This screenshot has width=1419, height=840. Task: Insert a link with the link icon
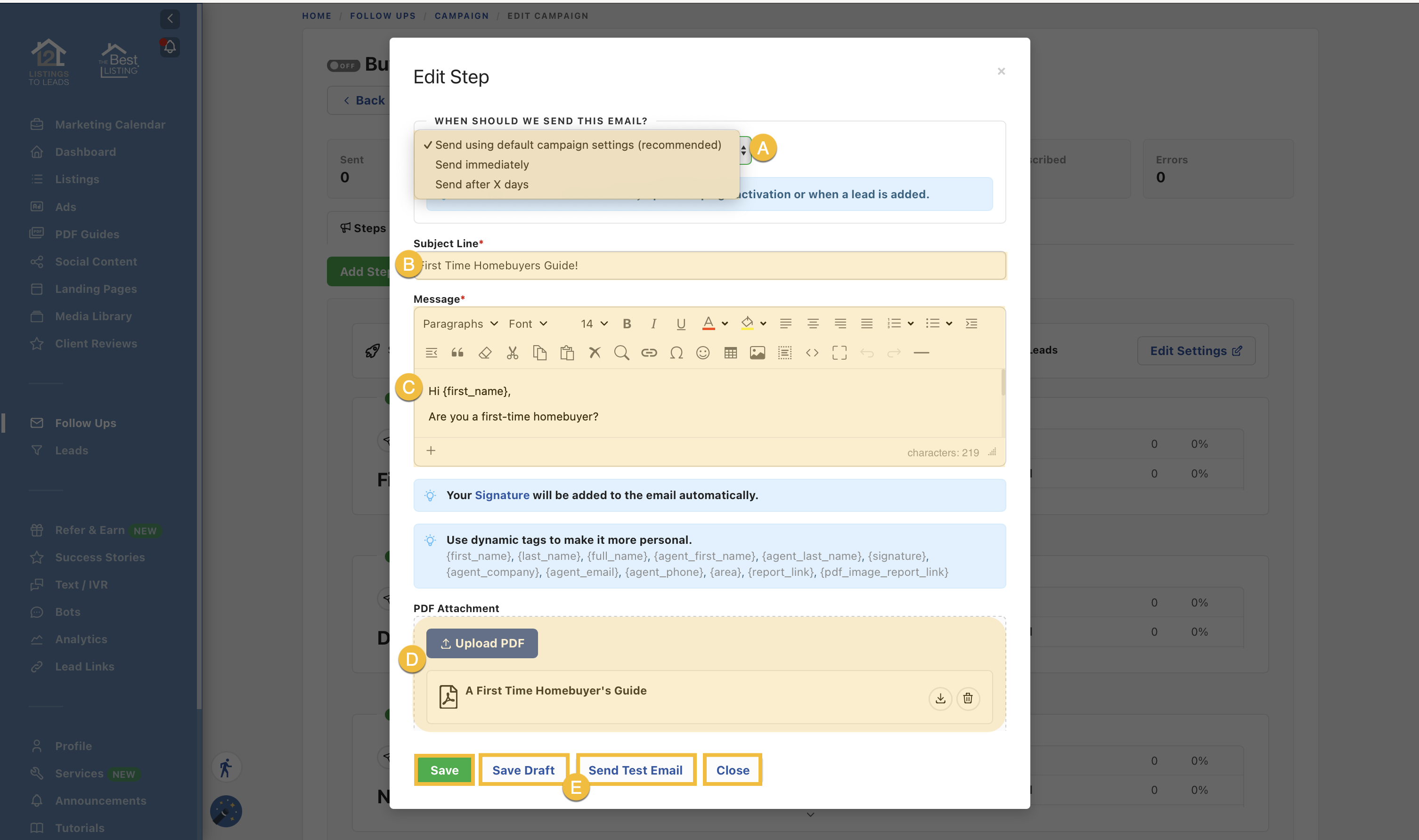point(649,353)
